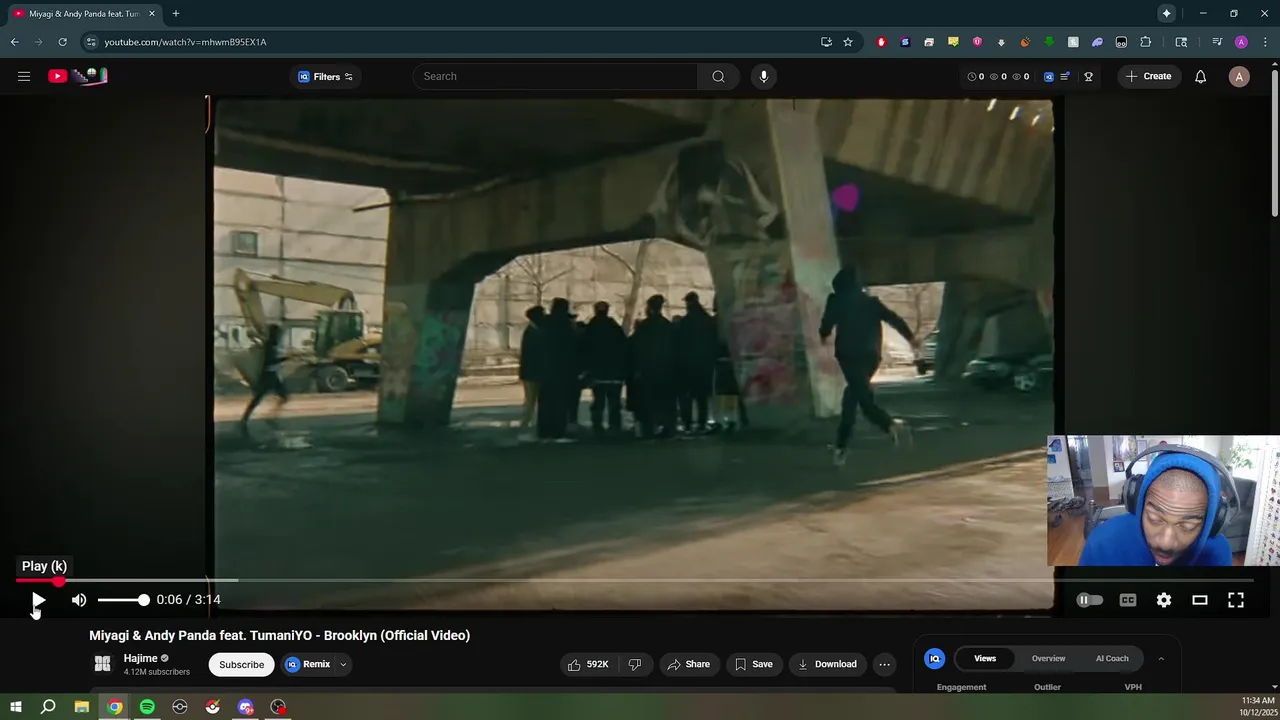Screen dimensions: 1280x720
Task: Focus the YouTube search field
Action: pos(555,76)
